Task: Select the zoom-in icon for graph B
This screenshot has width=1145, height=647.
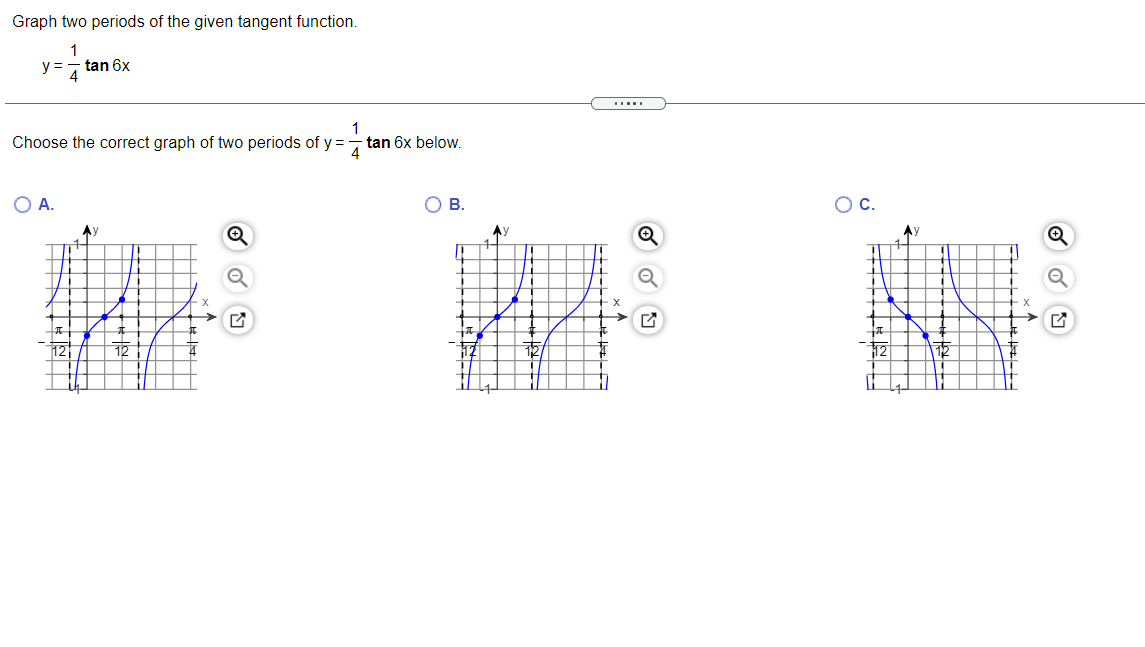Action: [646, 237]
